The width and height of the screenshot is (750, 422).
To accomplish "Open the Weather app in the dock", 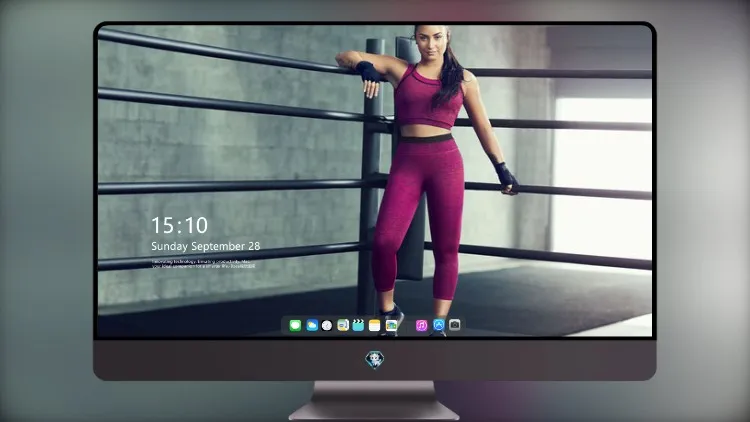I will (312, 325).
